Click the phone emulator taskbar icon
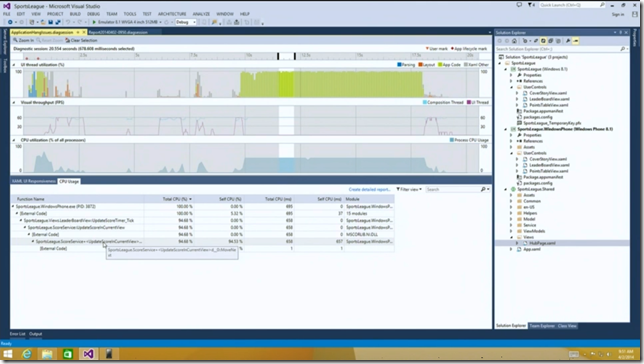This screenshot has height=364, width=644. (x=109, y=354)
